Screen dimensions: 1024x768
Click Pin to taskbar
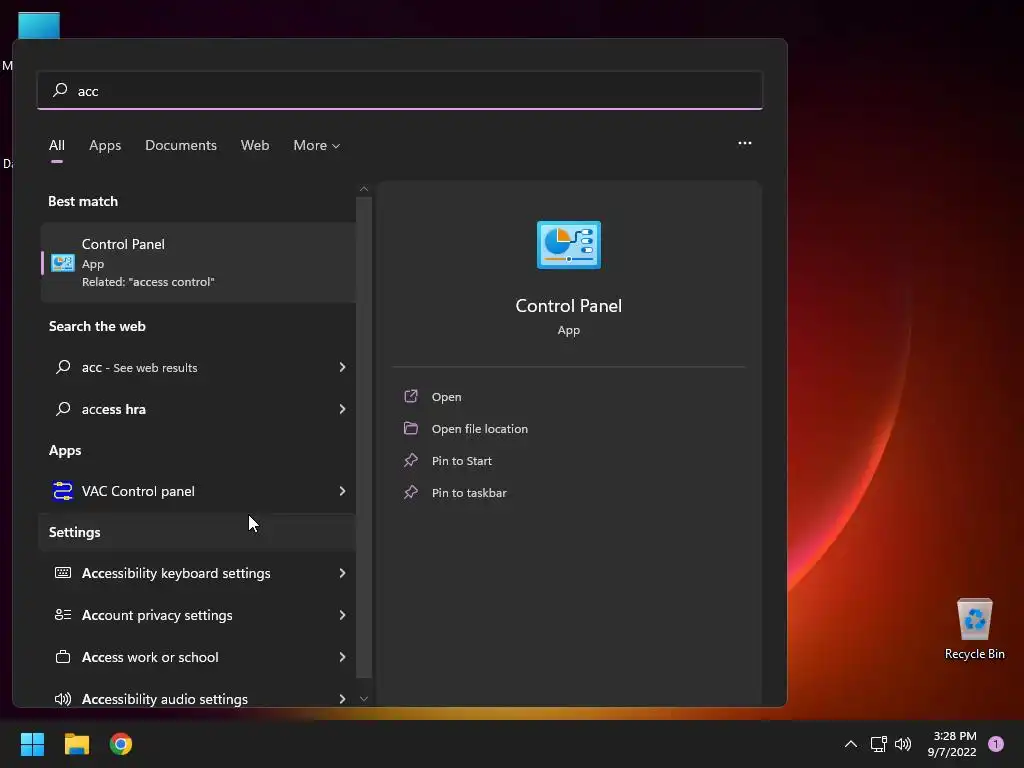[469, 492]
